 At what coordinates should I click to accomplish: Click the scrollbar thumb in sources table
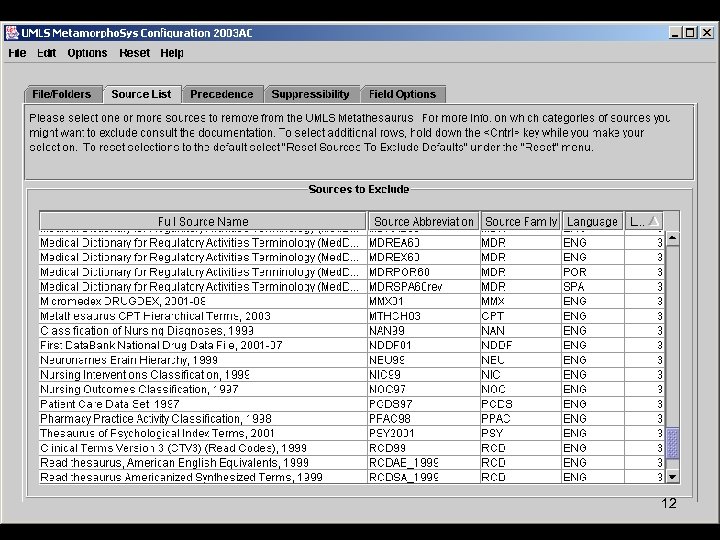coord(673,443)
